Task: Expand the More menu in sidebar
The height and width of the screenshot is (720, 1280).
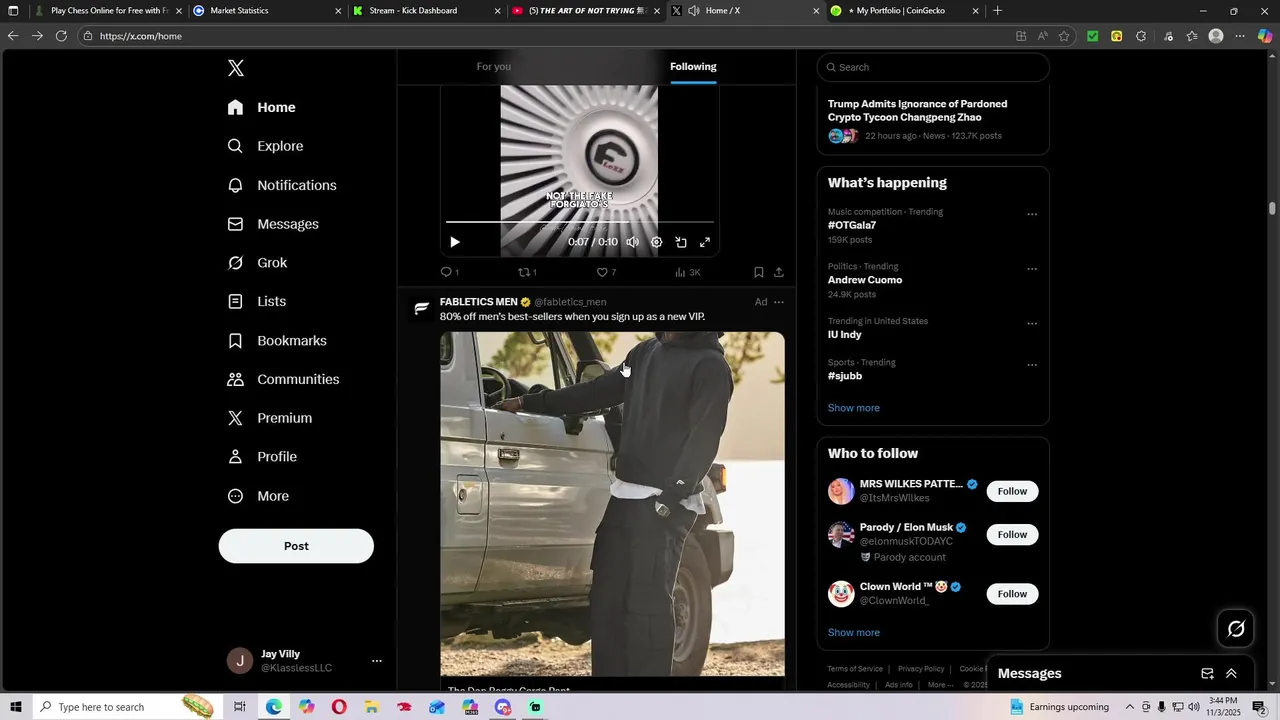Action: click(x=258, y=496)
